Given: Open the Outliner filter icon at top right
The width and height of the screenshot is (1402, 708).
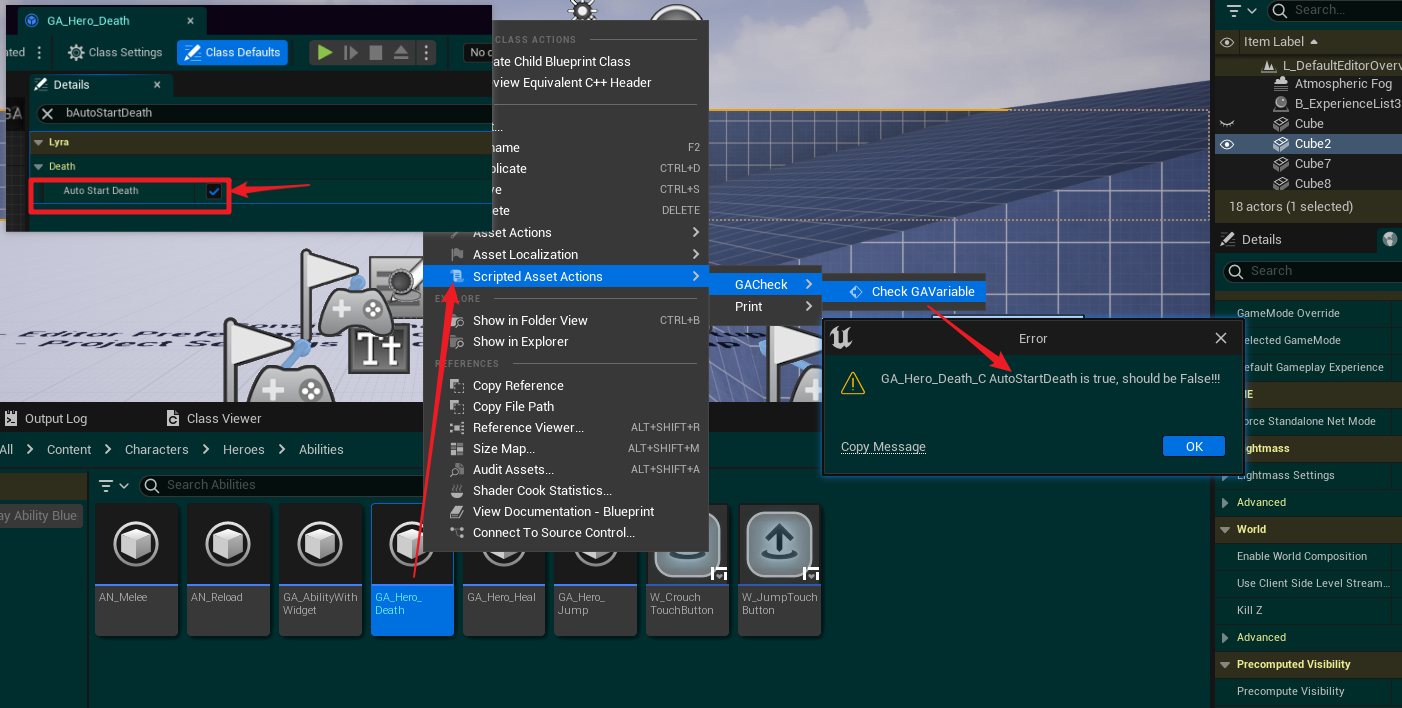Looking at the screenshot, I should coord(1232,10).
